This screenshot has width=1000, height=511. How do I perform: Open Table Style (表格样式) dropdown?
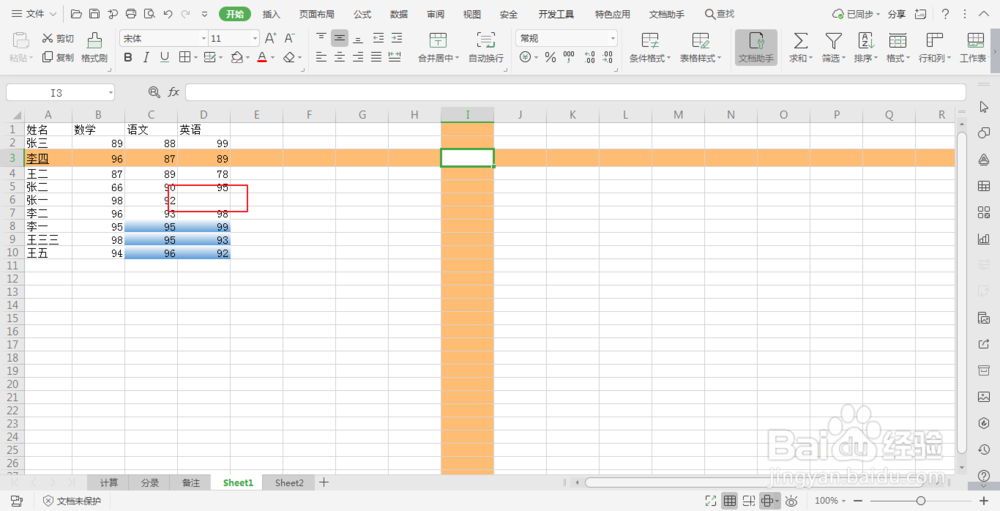[701, 58]
